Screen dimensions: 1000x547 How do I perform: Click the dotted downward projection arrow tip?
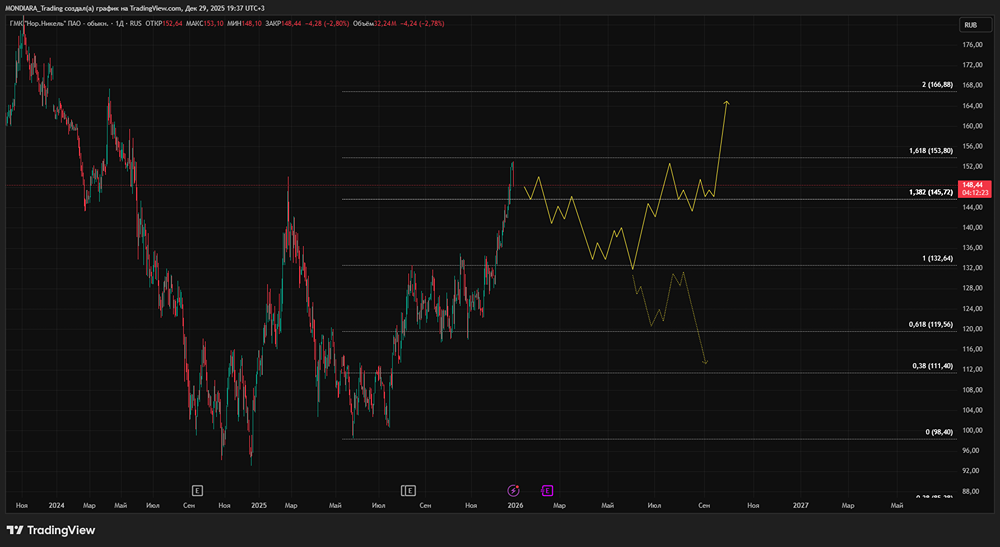pos(705,362)
